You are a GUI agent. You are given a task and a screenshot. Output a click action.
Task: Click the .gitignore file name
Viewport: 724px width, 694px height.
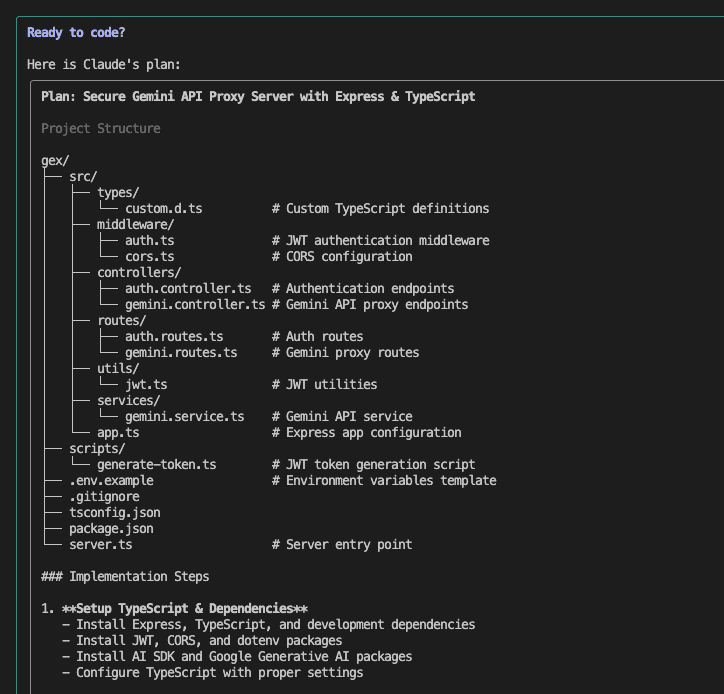pyautogui.click(x=104, y=497)
